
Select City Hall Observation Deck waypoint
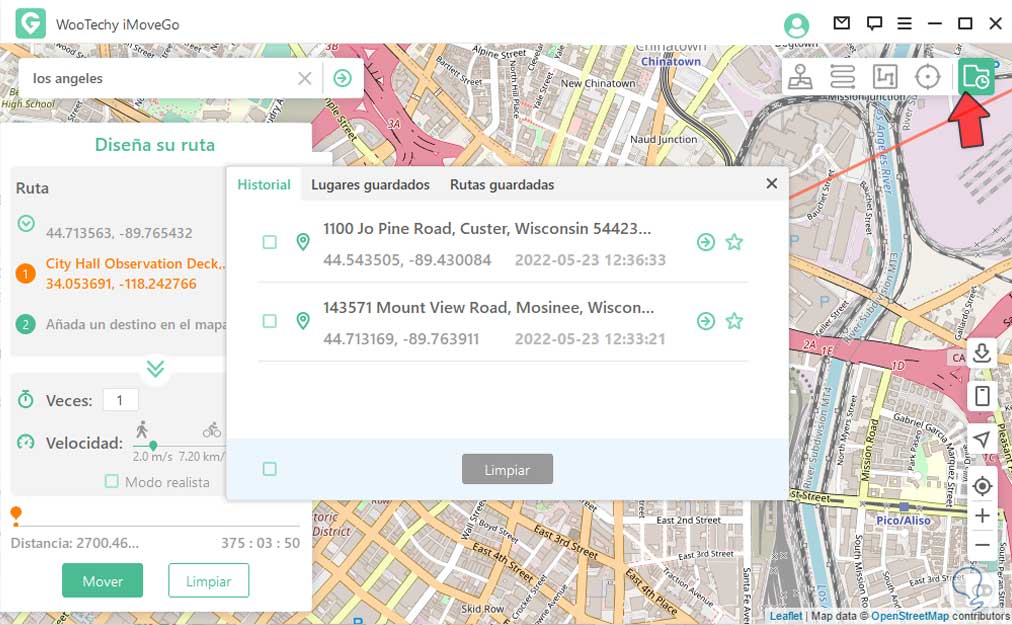click(x=136, y=274)
